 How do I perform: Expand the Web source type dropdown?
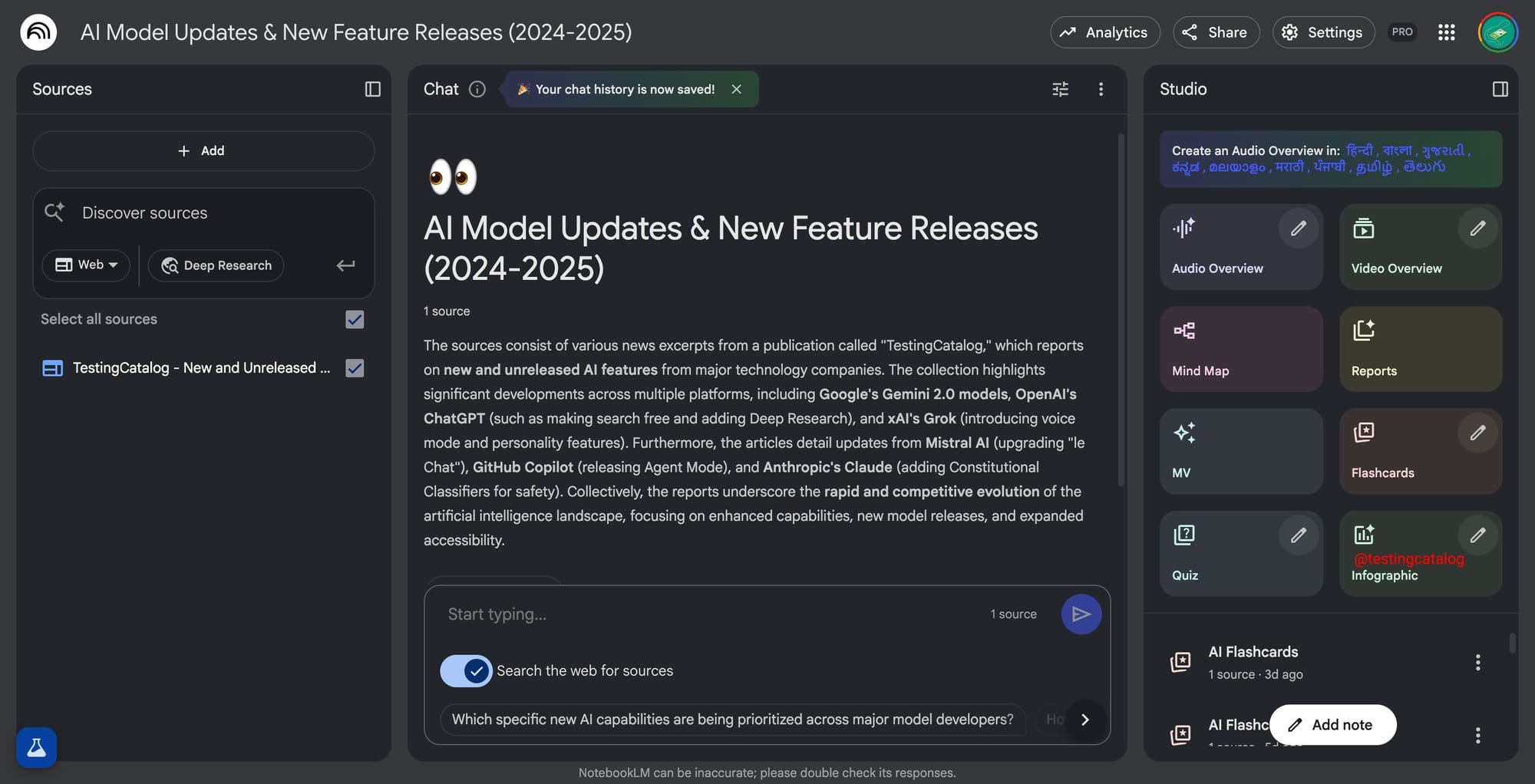pos(86,265)
